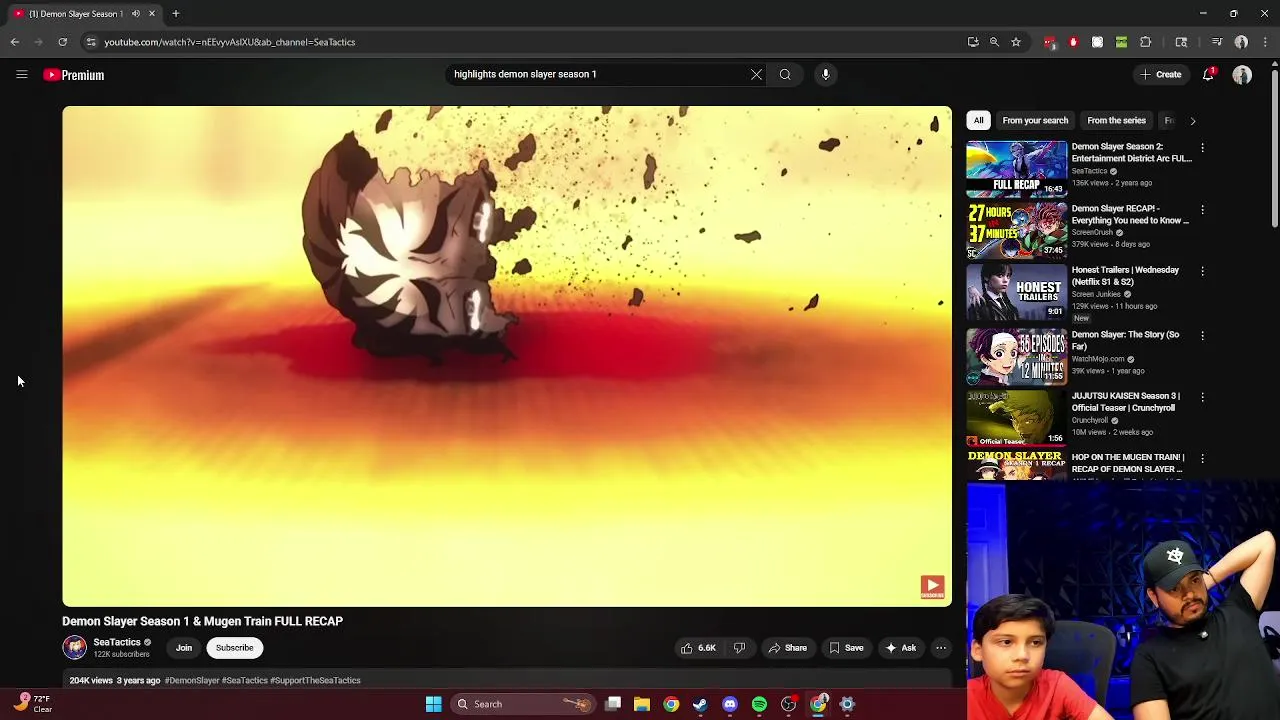Image resolution: width=1280 pixels, height=720 pixels.
Task: Open Windows Start menu
Action: [433, 704]
